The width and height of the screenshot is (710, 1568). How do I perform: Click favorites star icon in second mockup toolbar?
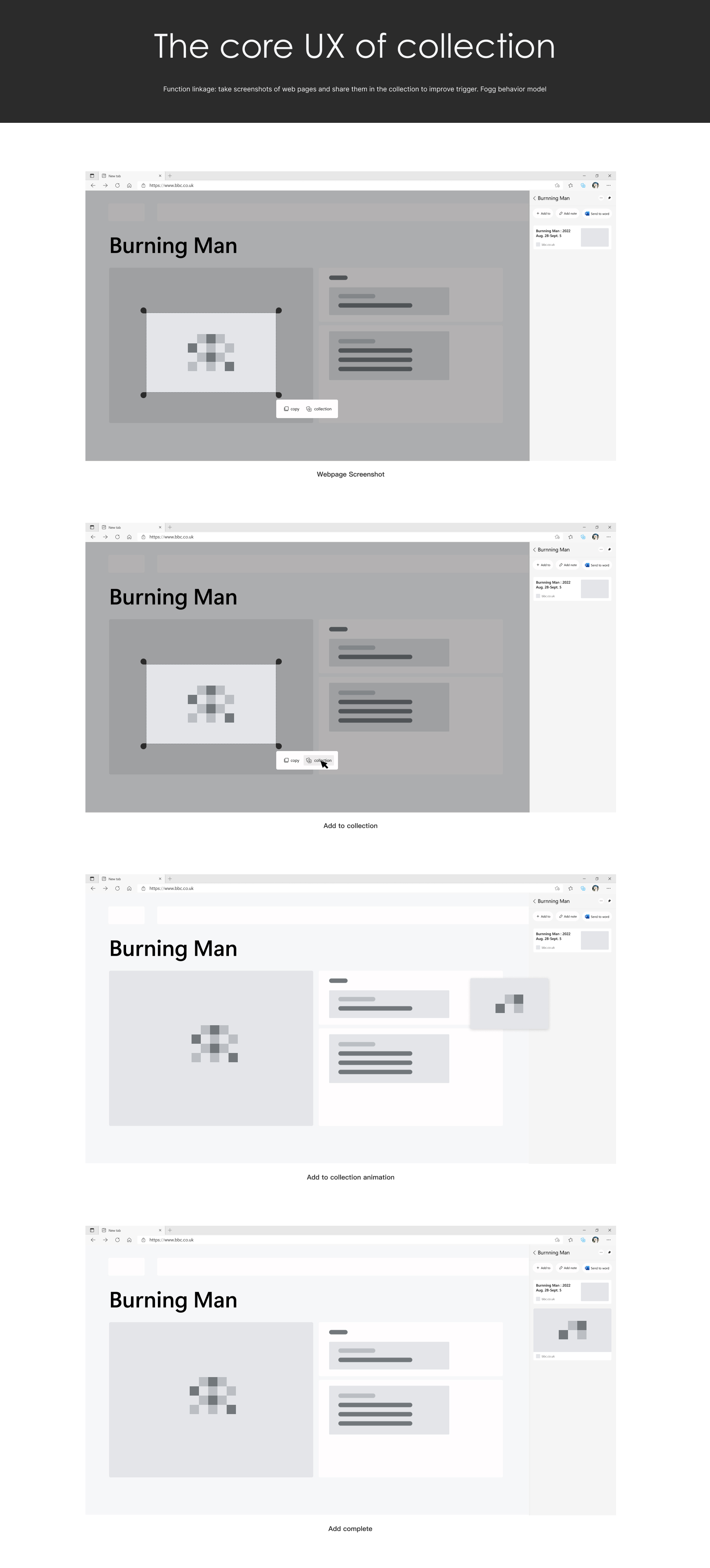pyautogui.click(x=570, y=537)
